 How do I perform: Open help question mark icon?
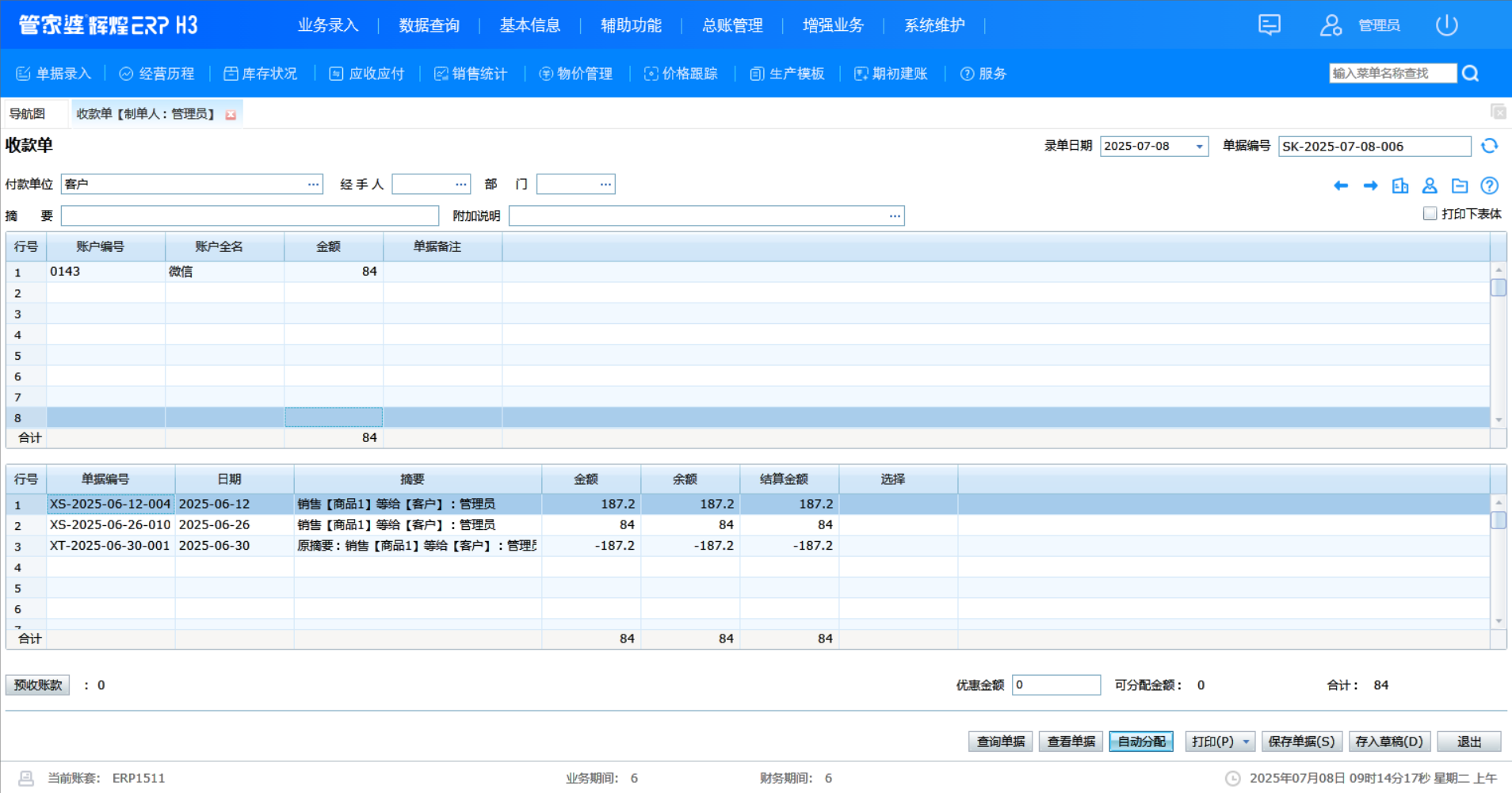[x=1490, y=185]
